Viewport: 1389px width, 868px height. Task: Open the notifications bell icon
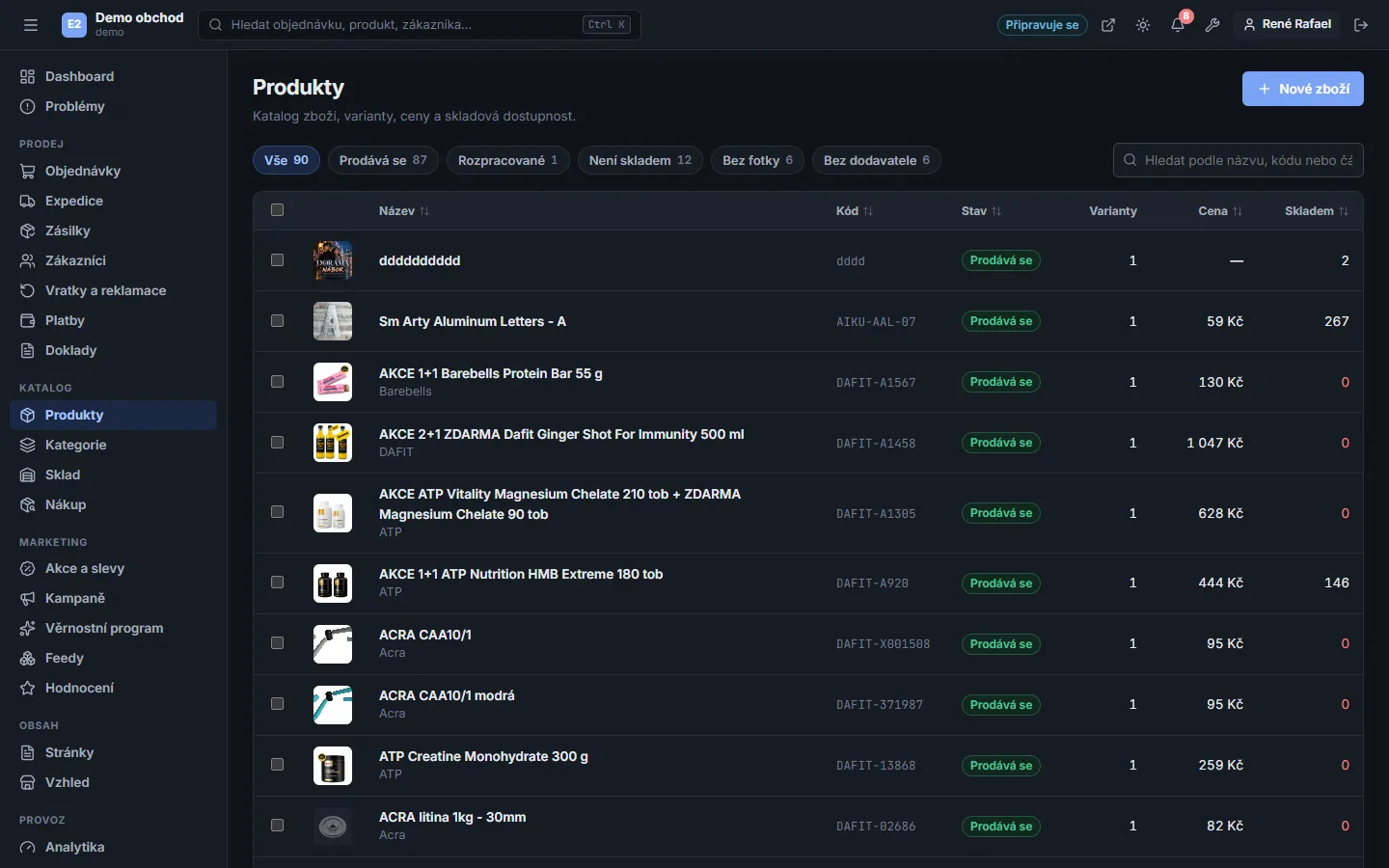point(1178,25)
